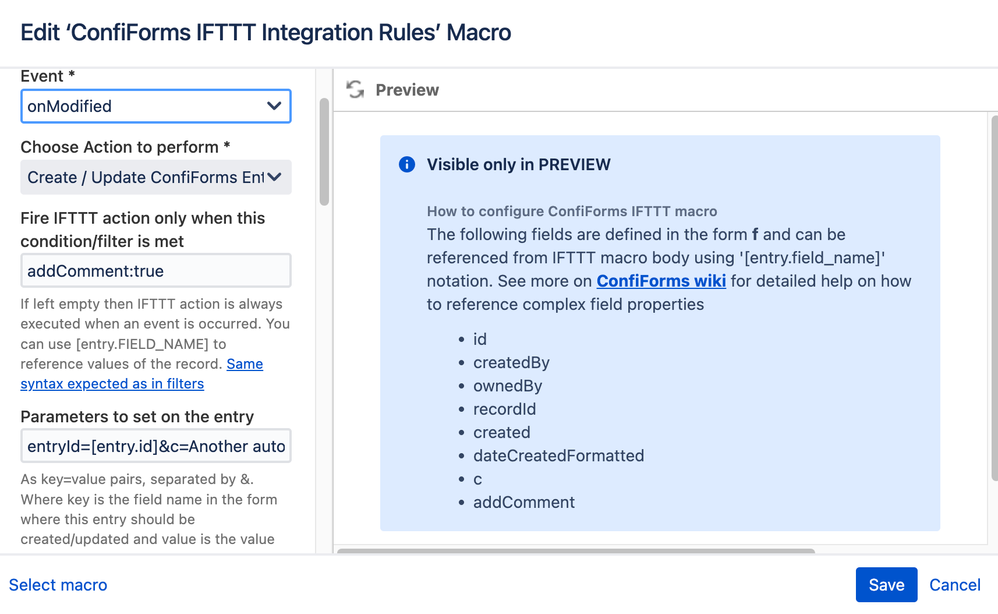Image resolution: width=998 pixels, height=614 pixels.
Task: Click the blue info icon in the preview notice
Action: (406, 164)
